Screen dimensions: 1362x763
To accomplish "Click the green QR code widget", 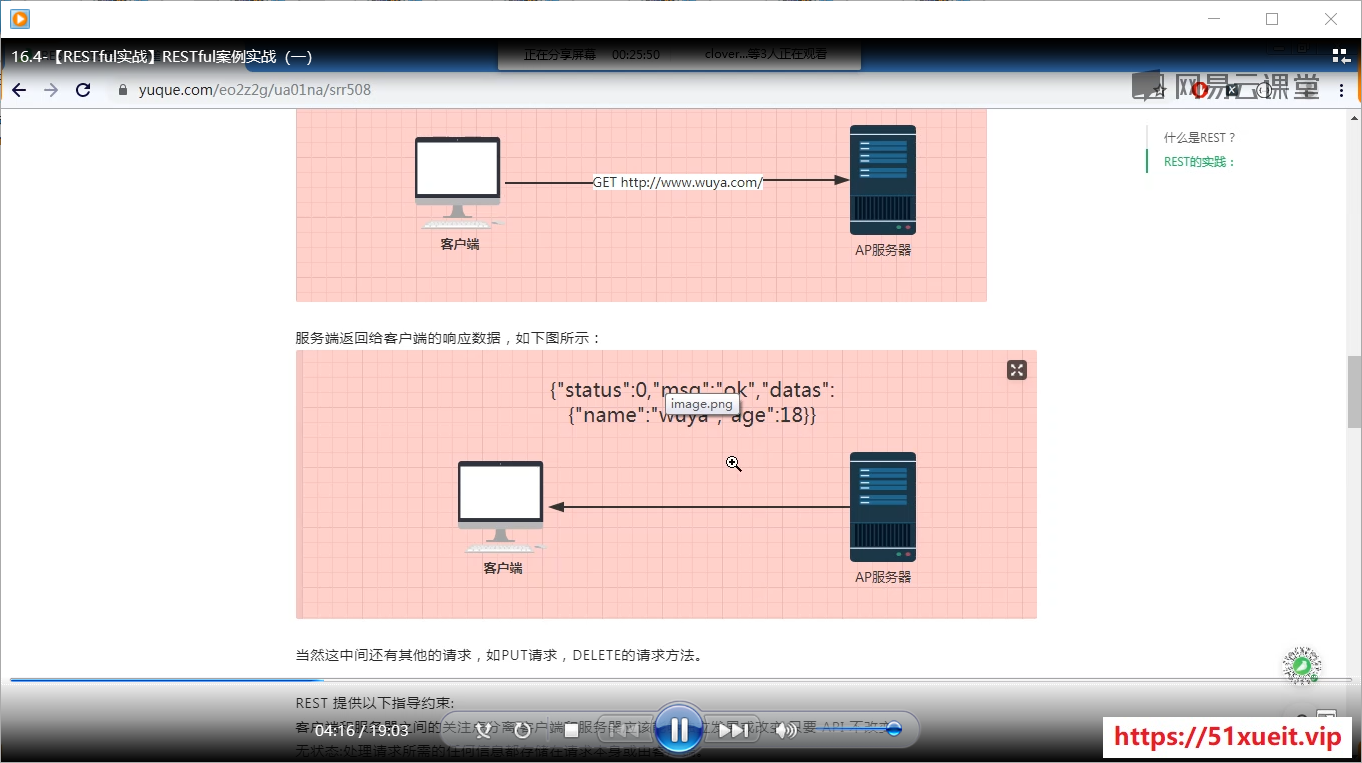I will [1302, 665].
